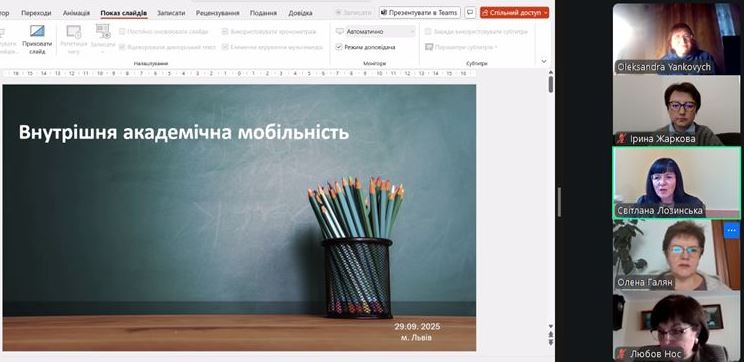Click the Налаштування group label

coord(150,63)
